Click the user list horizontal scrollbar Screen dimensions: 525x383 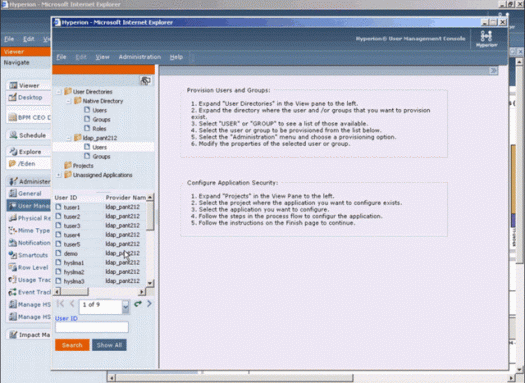pyautogui.click(x=99, y=292)
